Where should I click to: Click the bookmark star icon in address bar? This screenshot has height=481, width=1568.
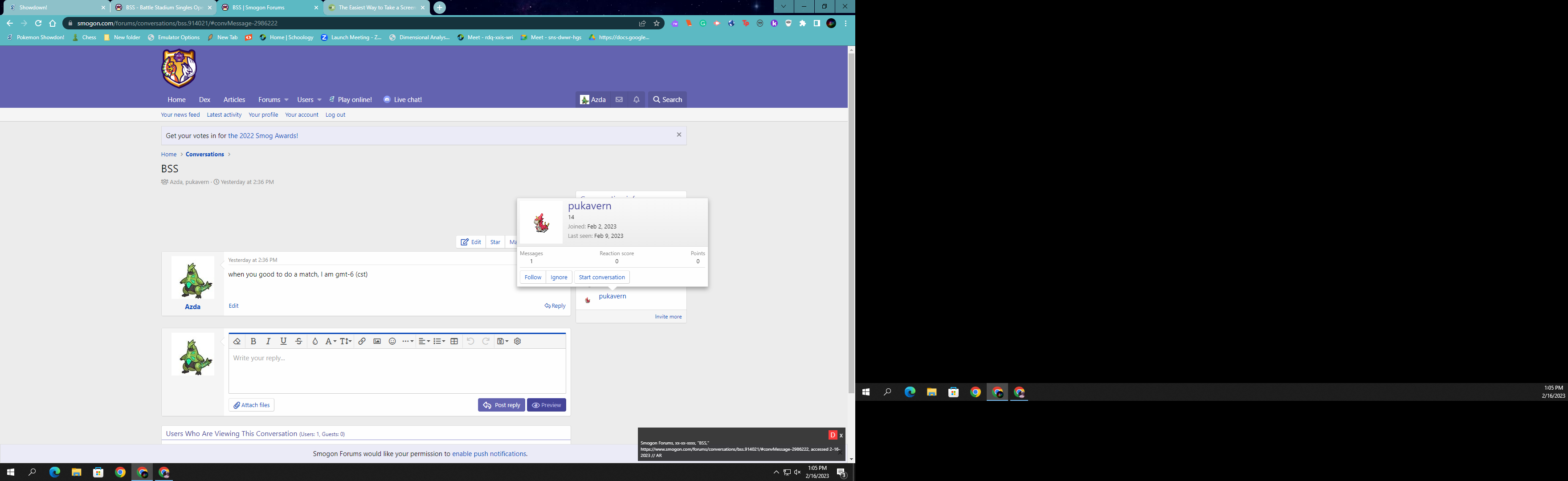656,23
